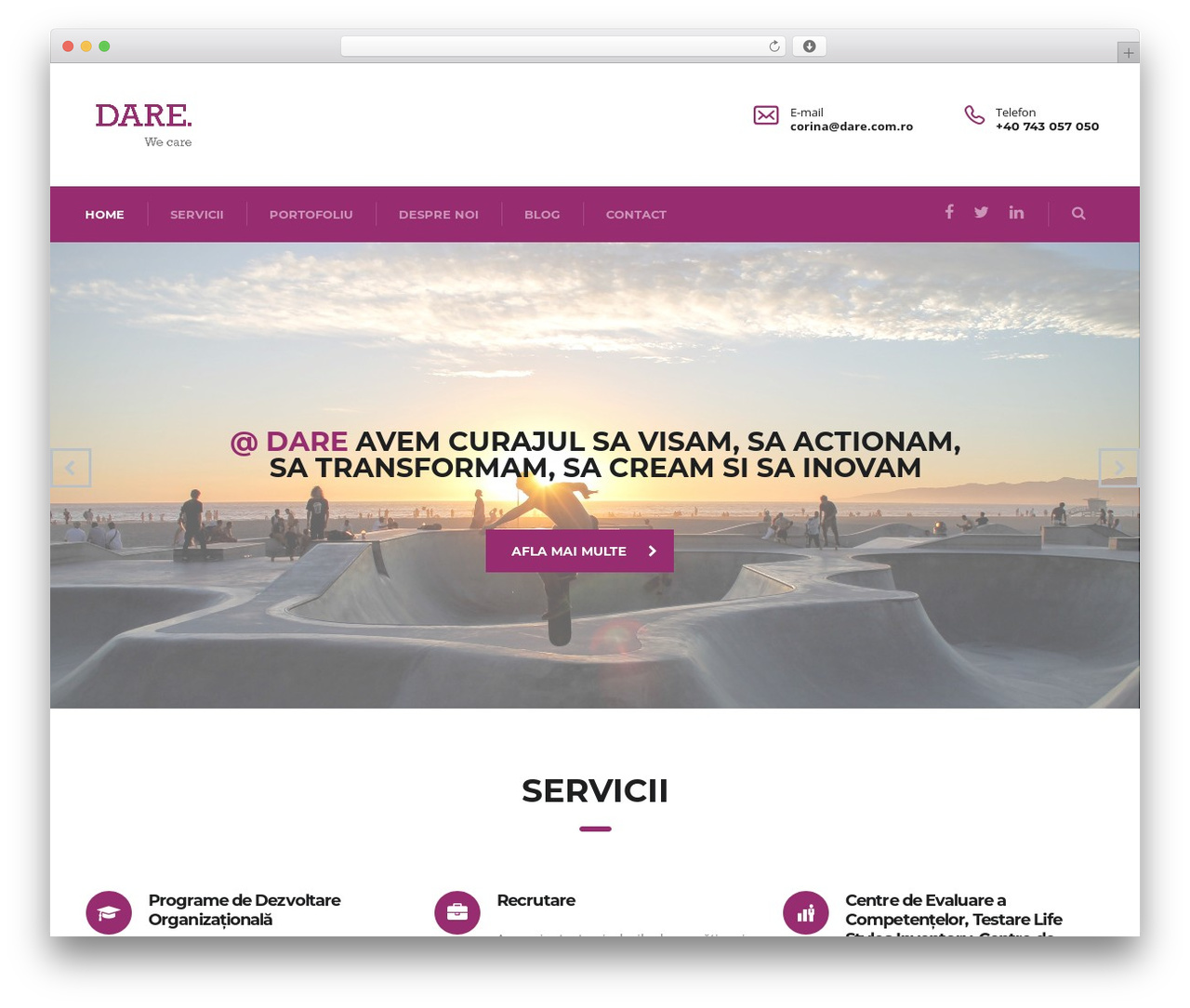
Task: Go to the next hero slide
Action: [1118, 468]
